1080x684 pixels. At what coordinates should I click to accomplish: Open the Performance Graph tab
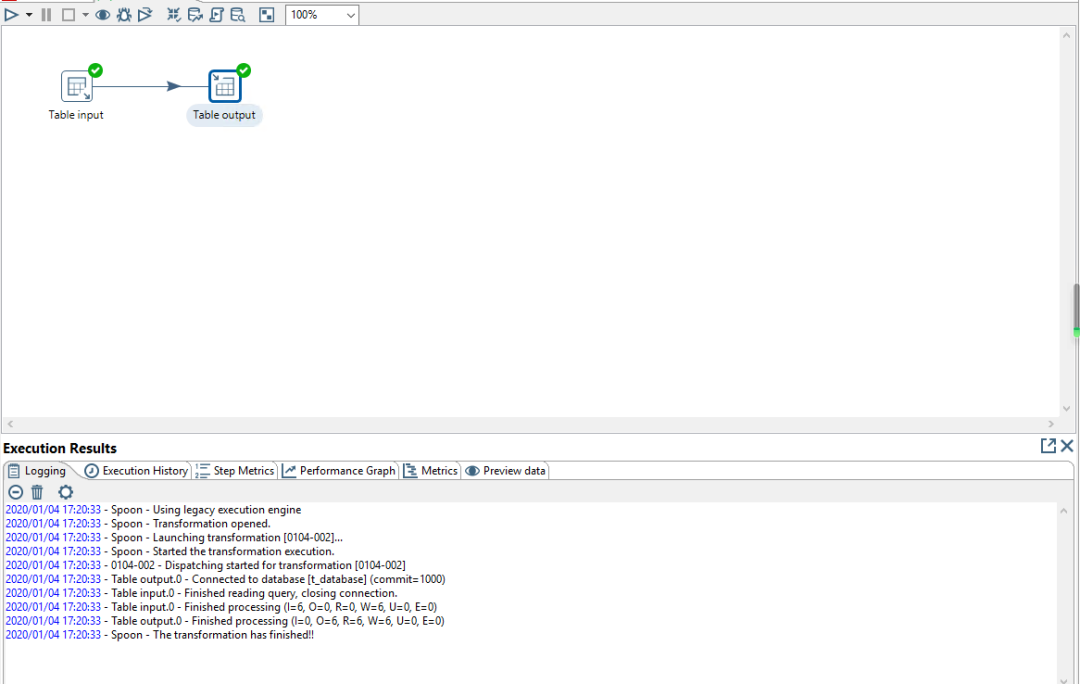(339, 471)
